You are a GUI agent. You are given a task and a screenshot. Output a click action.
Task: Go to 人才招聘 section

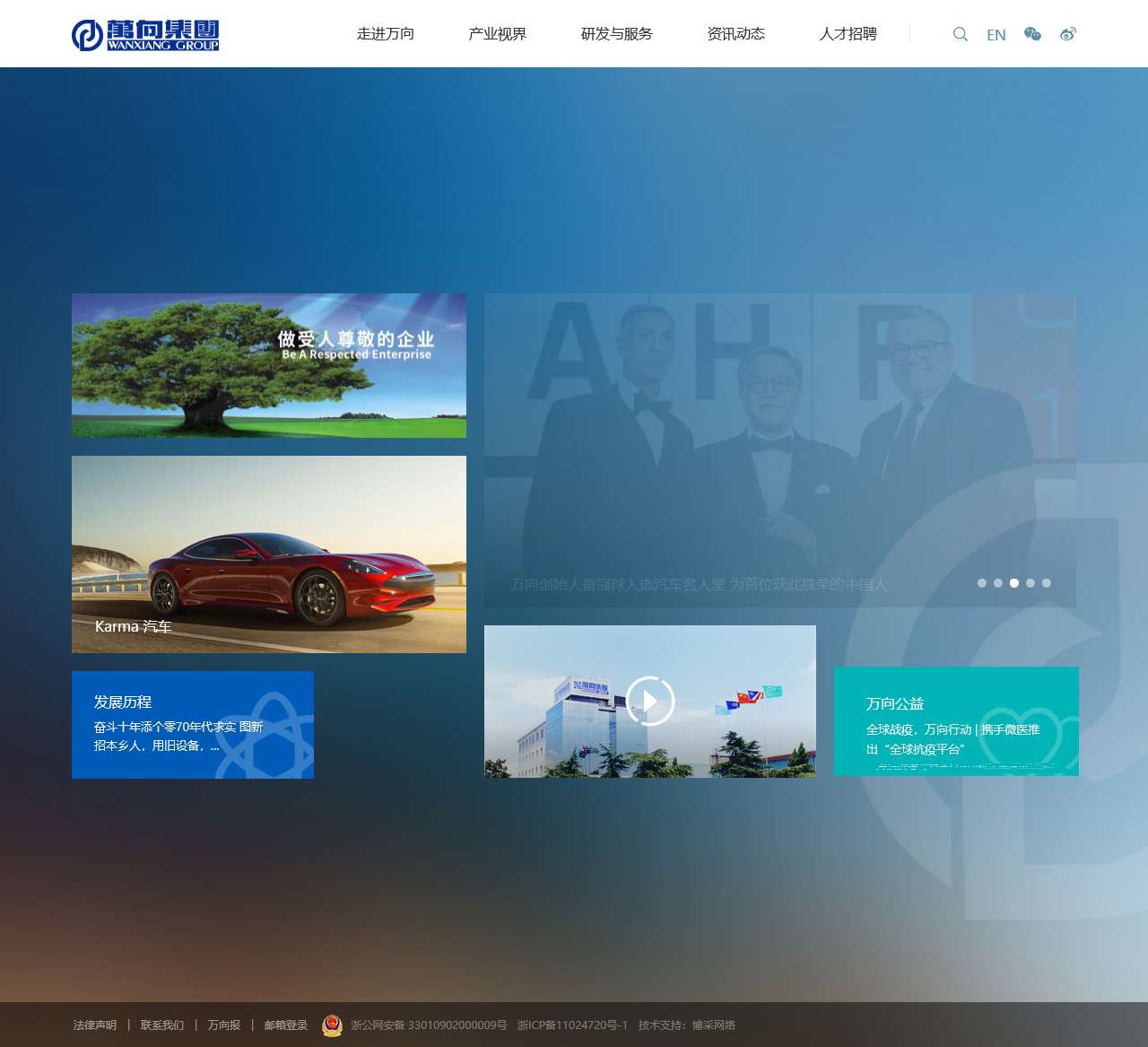pos(848,34)
